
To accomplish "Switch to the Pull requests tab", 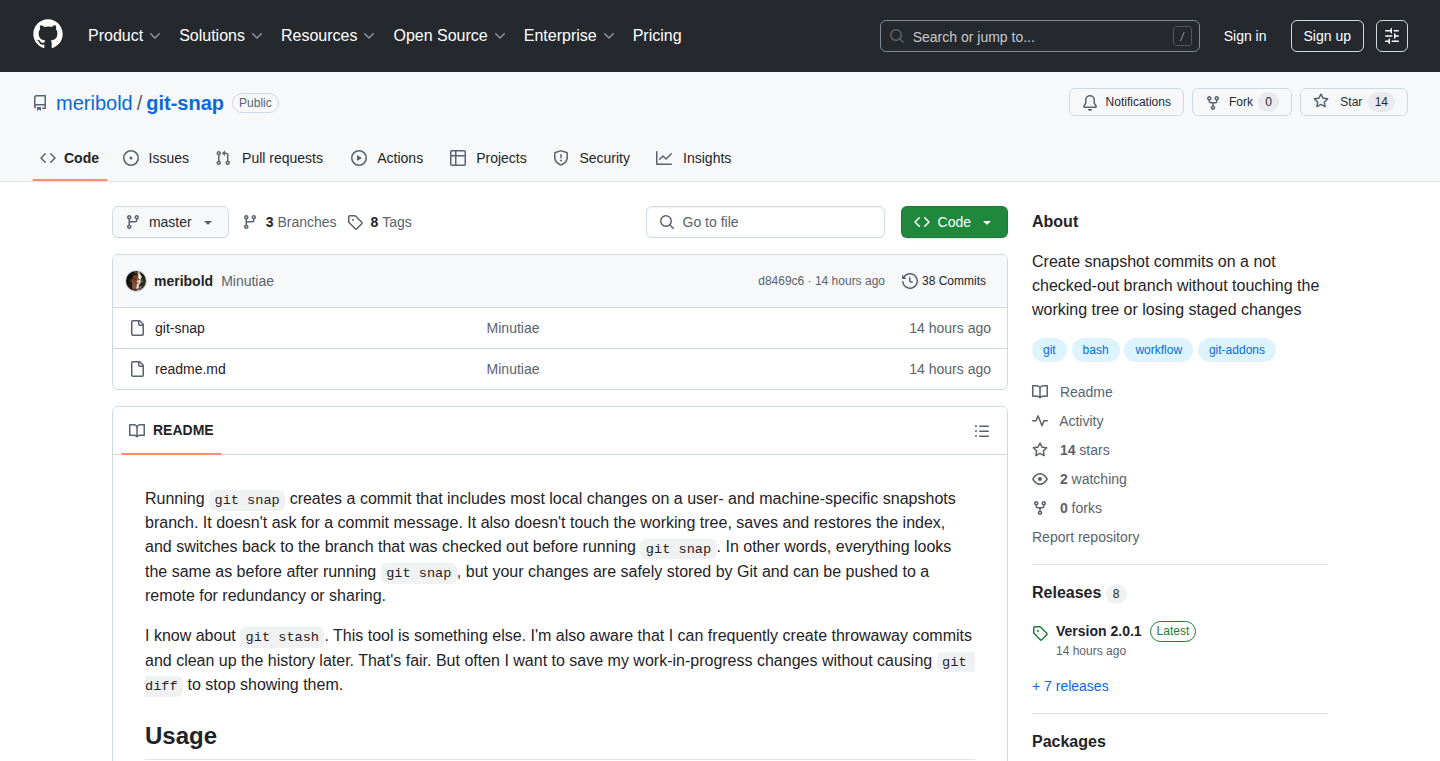I will pyautogui.click(x=269, y=158).
